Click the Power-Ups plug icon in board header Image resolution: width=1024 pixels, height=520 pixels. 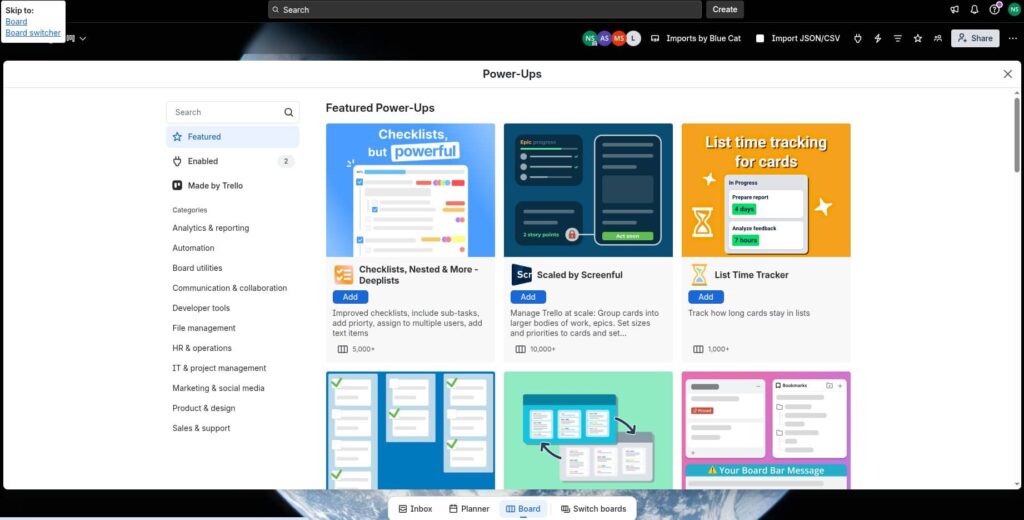pyautogui.click(x=857, y=39)
